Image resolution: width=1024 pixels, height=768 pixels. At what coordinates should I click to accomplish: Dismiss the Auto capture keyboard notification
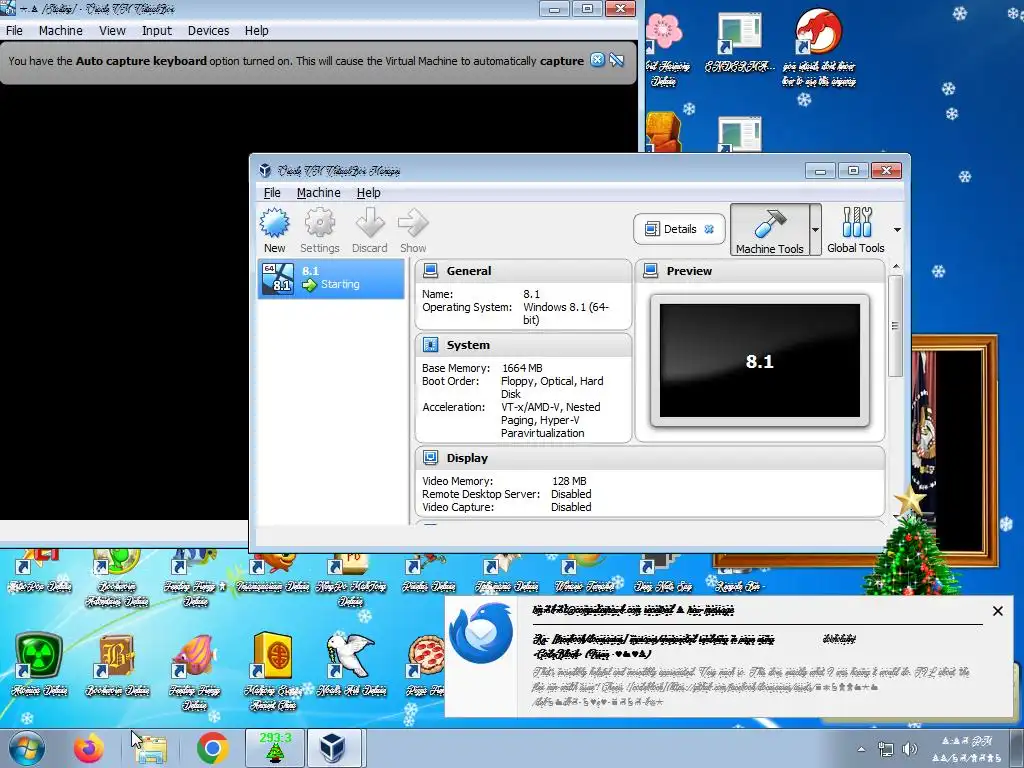point(598,60)
